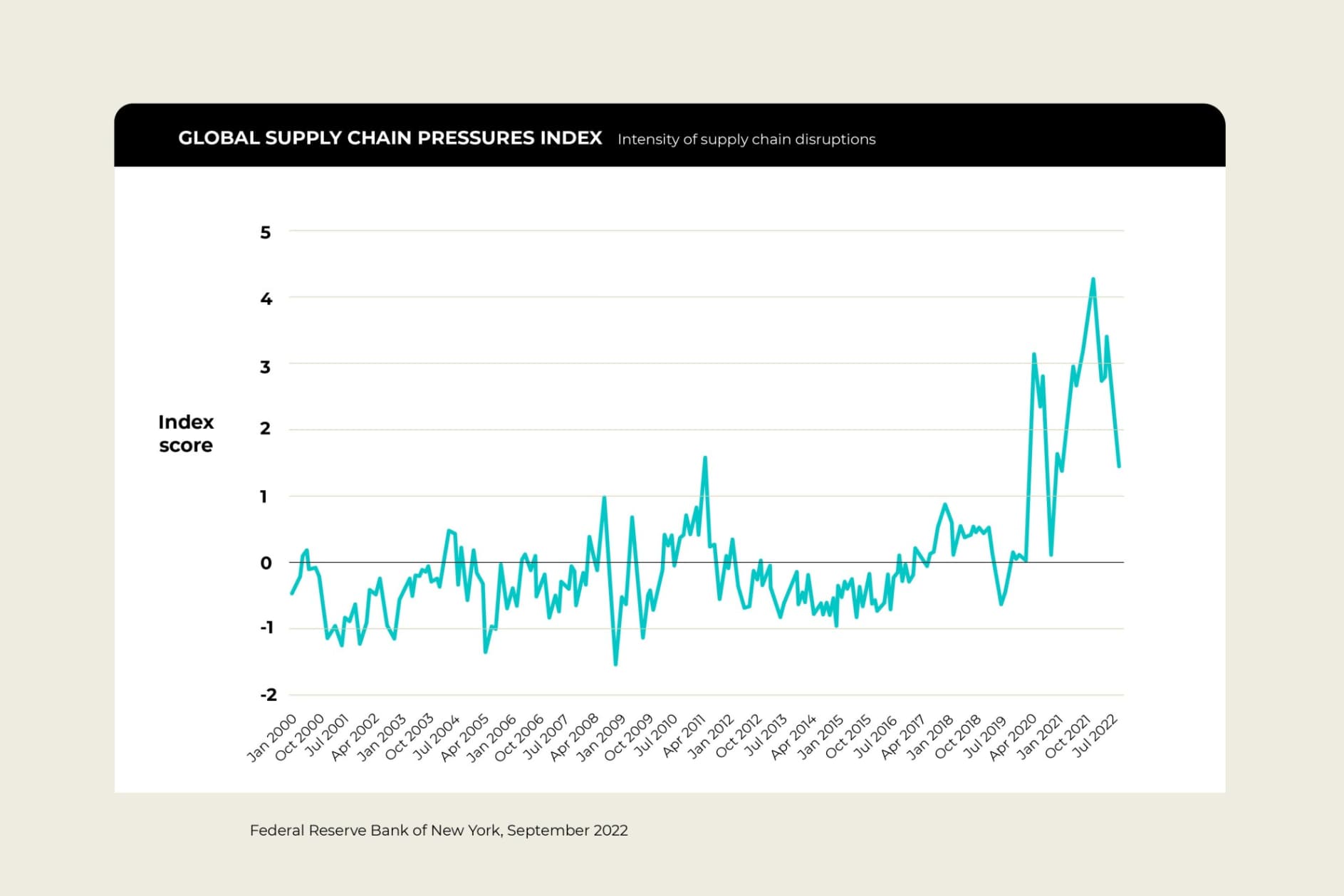Select the subtitle Intensity of supply chain disruptions

point(747,140)
